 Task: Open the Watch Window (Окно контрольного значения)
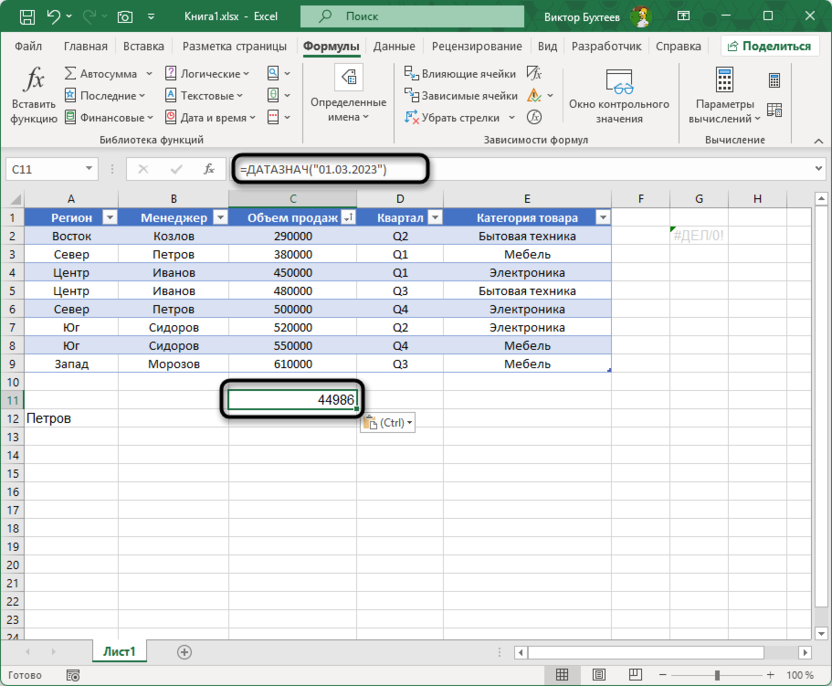click(619, 96)
